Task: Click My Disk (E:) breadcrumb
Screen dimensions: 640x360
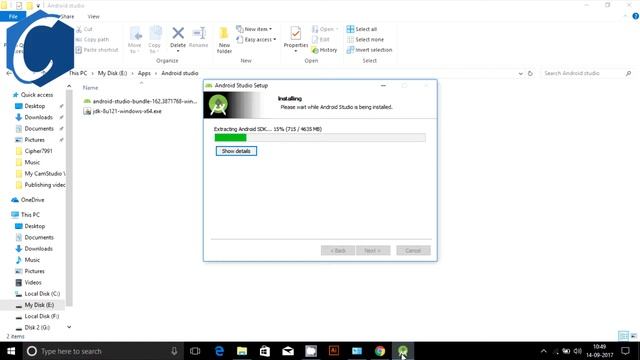Action: [113, 73]
